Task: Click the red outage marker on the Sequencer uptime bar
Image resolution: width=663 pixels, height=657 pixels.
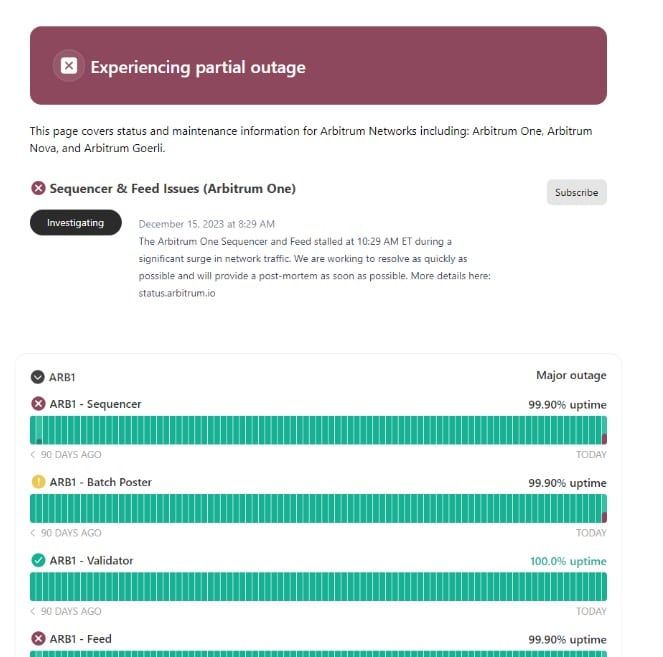Action: coord(604,439)
